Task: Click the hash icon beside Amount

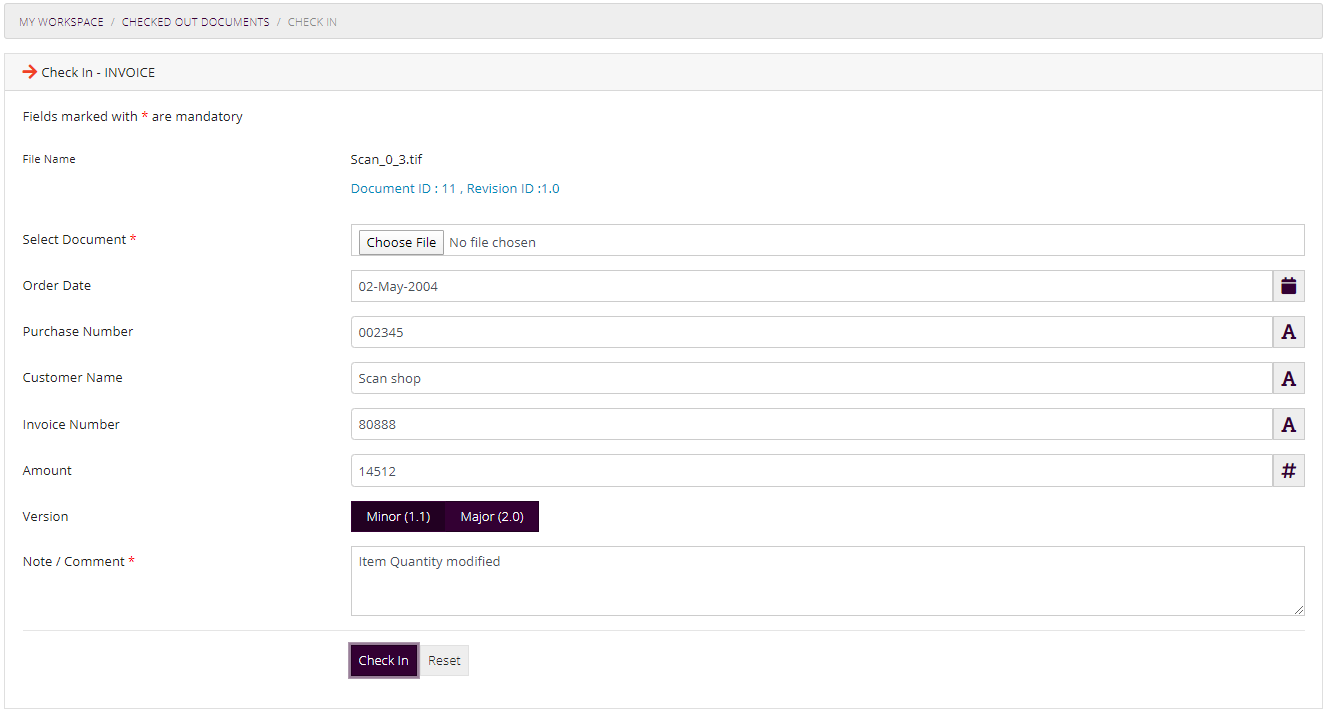Action: point(1288,471)
